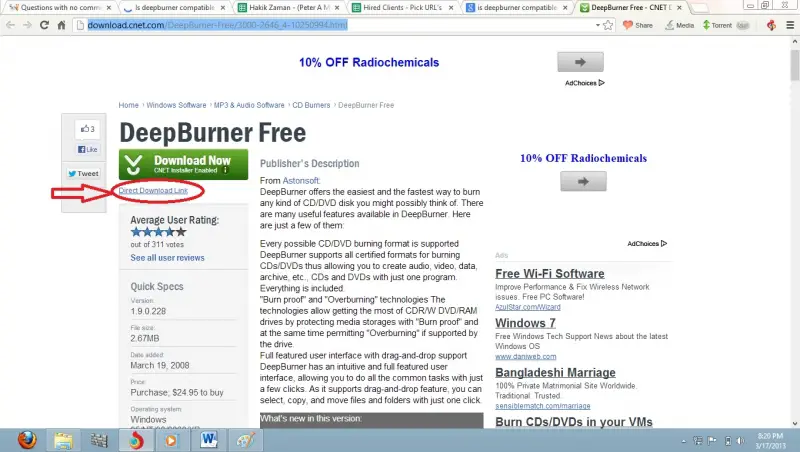Click the Direct Download Link
800x452 pixels.
click(x=153, y=190)
